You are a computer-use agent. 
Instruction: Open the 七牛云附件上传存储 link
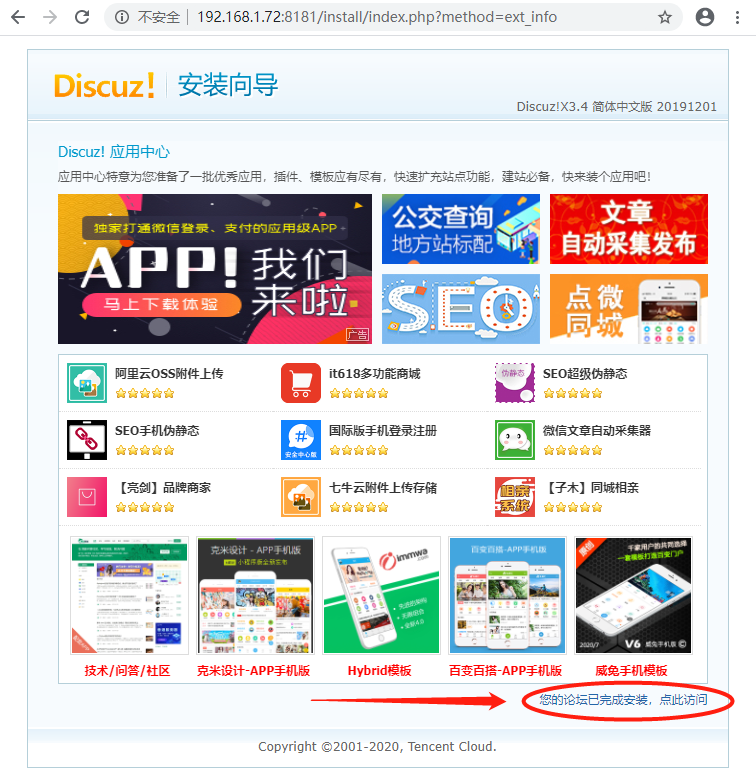[383, 488]
